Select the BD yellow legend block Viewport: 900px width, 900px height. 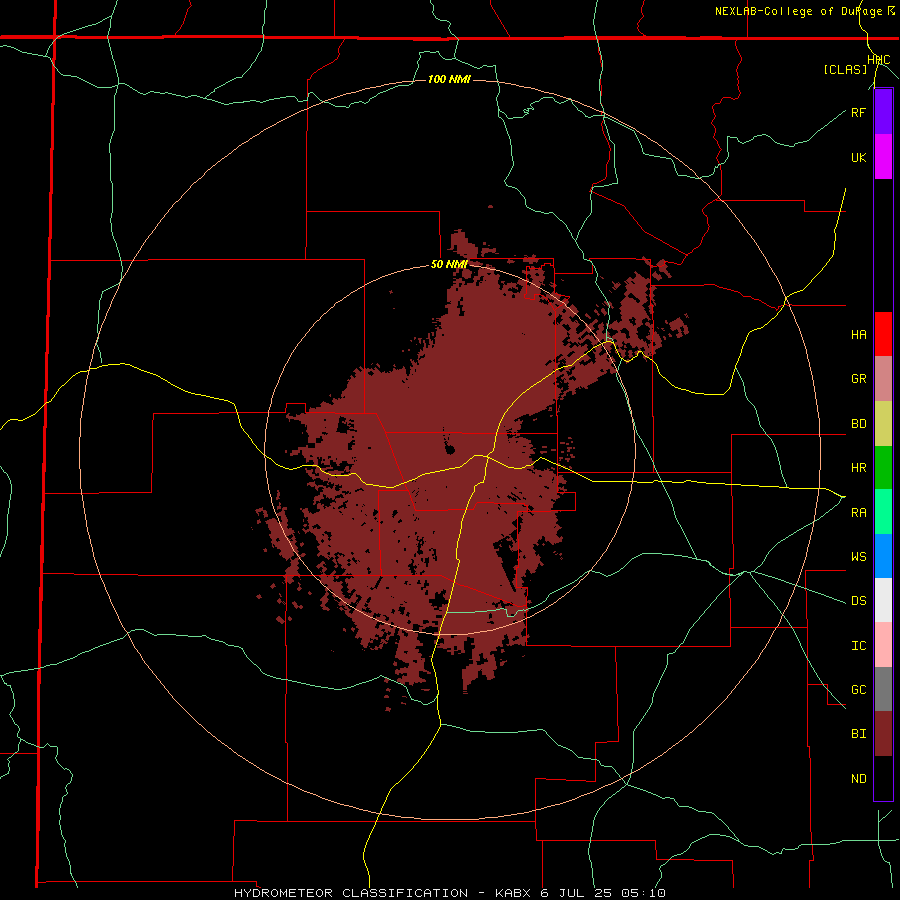coord(883,424)
